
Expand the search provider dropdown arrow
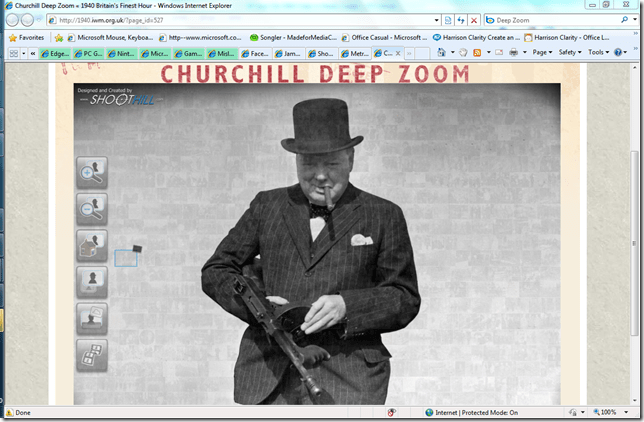[635, 20]
